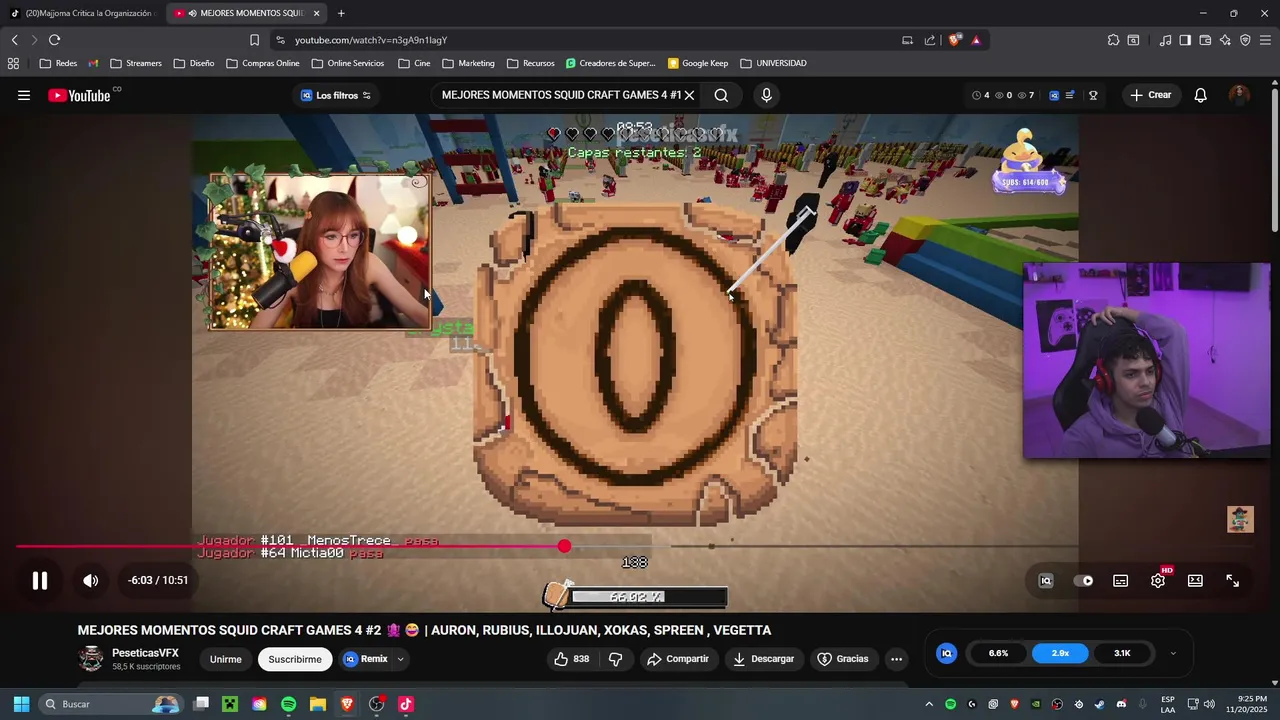Expand the Remix dropdown arrow
Viewport: 1280px width, 720px height.
pos(400,659)
